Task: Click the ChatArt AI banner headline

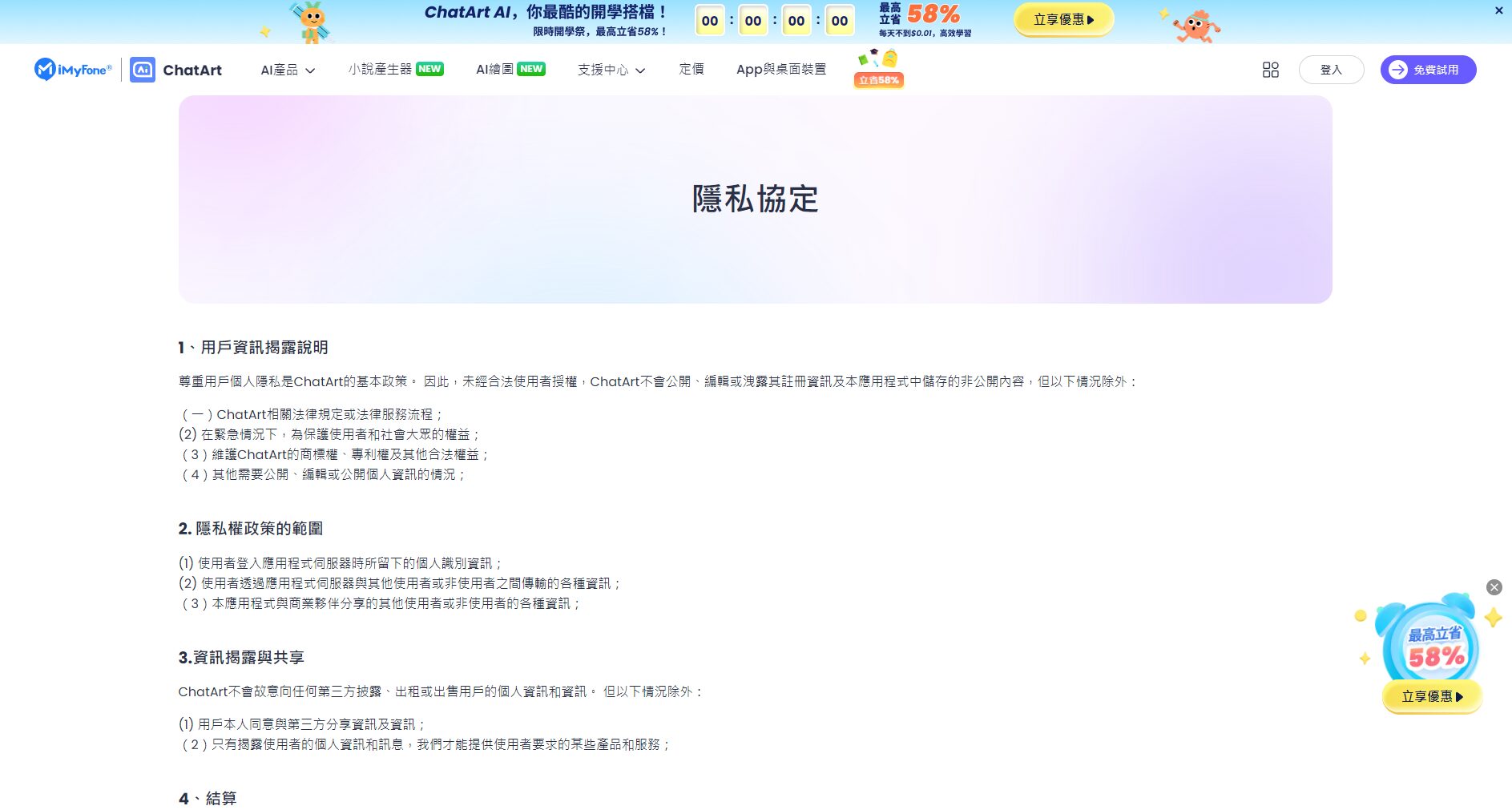Action: tap(545, 12)
